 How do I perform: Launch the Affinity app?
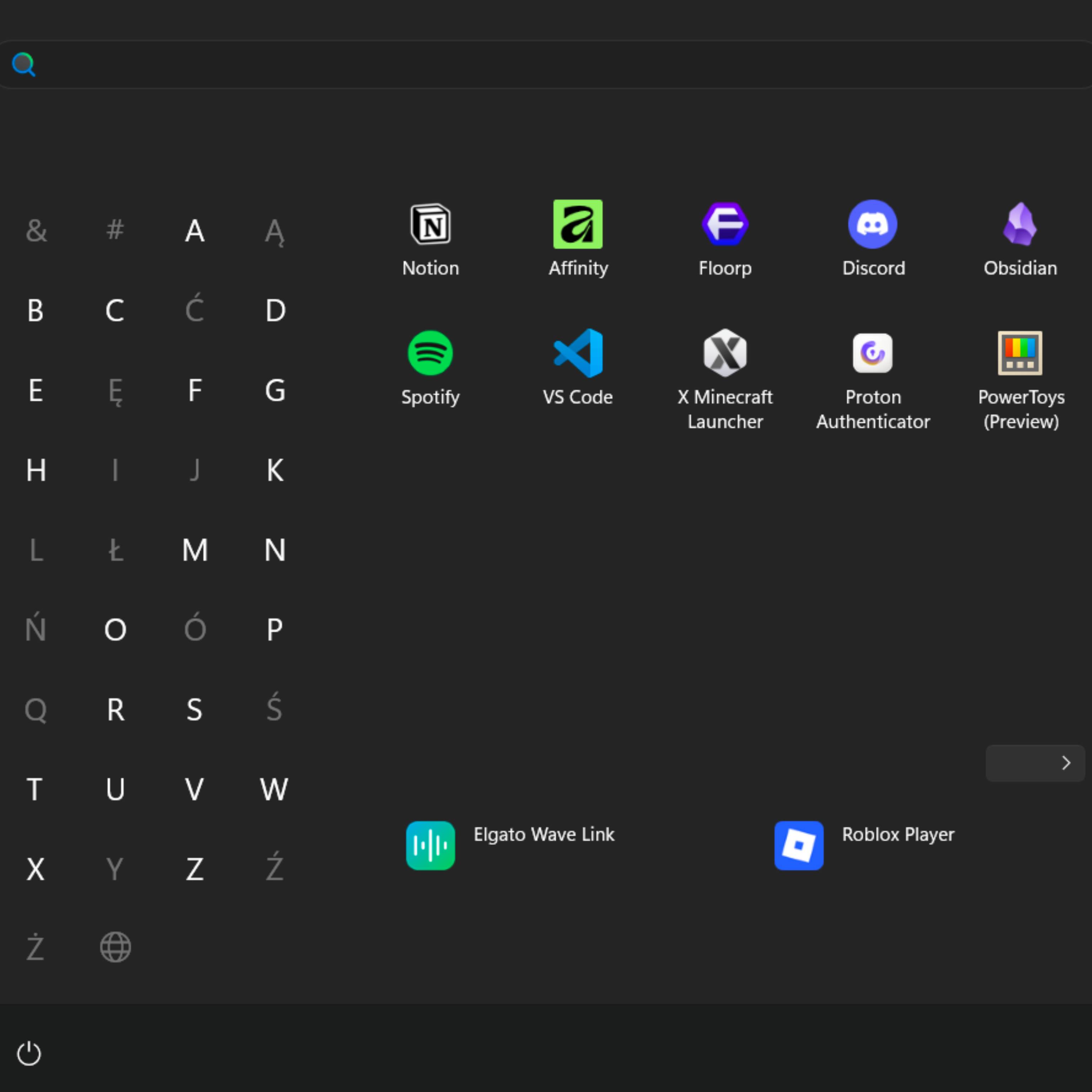(x=578, y=224)
